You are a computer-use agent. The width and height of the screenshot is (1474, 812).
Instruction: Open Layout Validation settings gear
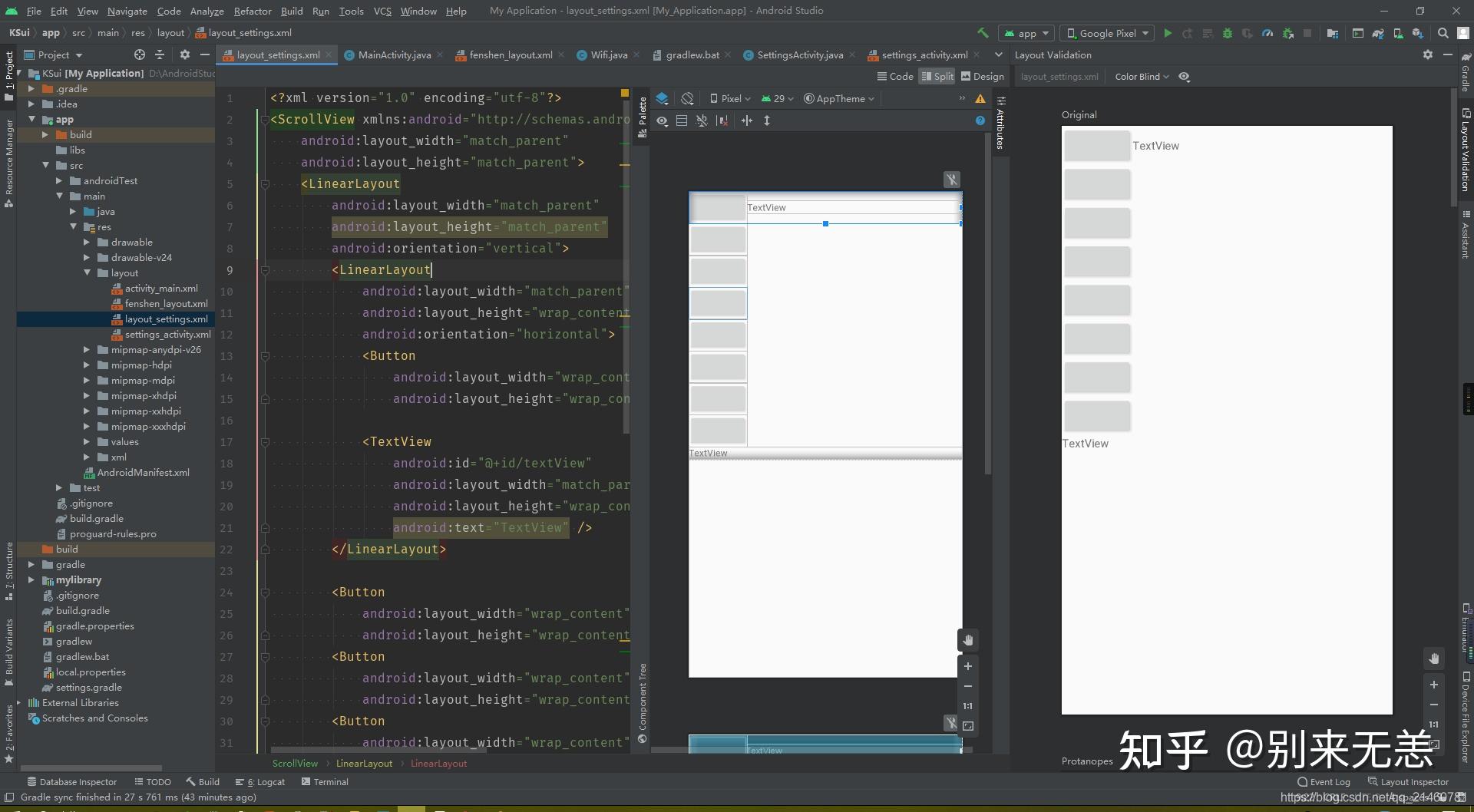[x=1427, y=54]
